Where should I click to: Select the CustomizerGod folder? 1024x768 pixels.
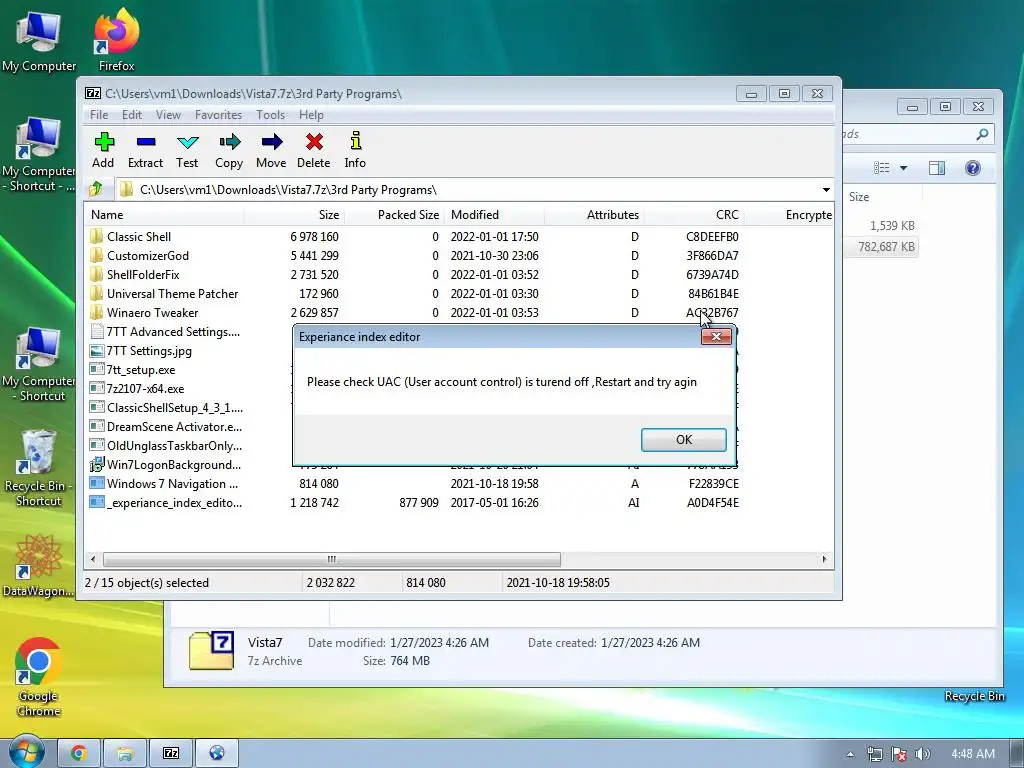point(148,255)
